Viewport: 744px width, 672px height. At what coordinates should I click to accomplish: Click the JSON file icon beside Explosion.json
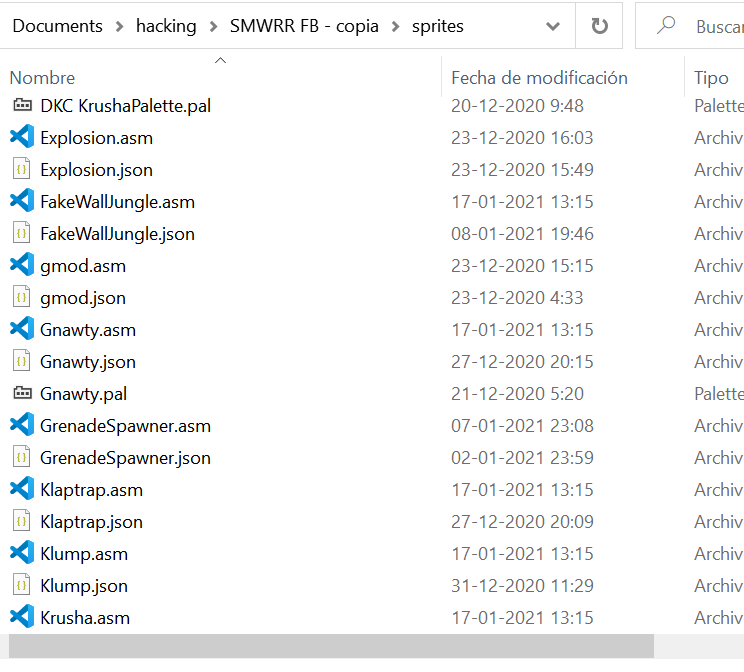[x=21, y=169]
